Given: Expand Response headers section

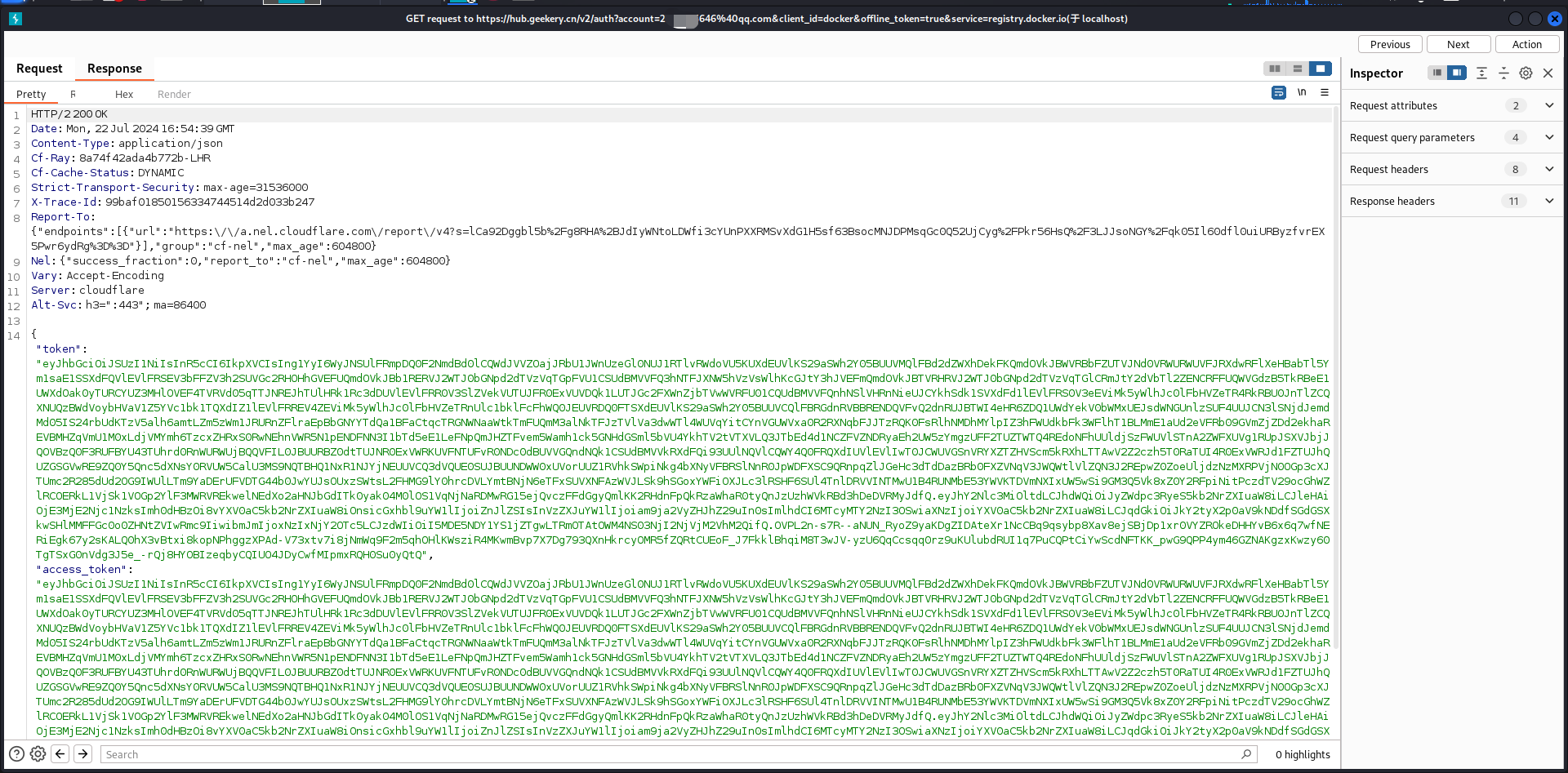Looking at the screenshot, I should point(1549,201).
